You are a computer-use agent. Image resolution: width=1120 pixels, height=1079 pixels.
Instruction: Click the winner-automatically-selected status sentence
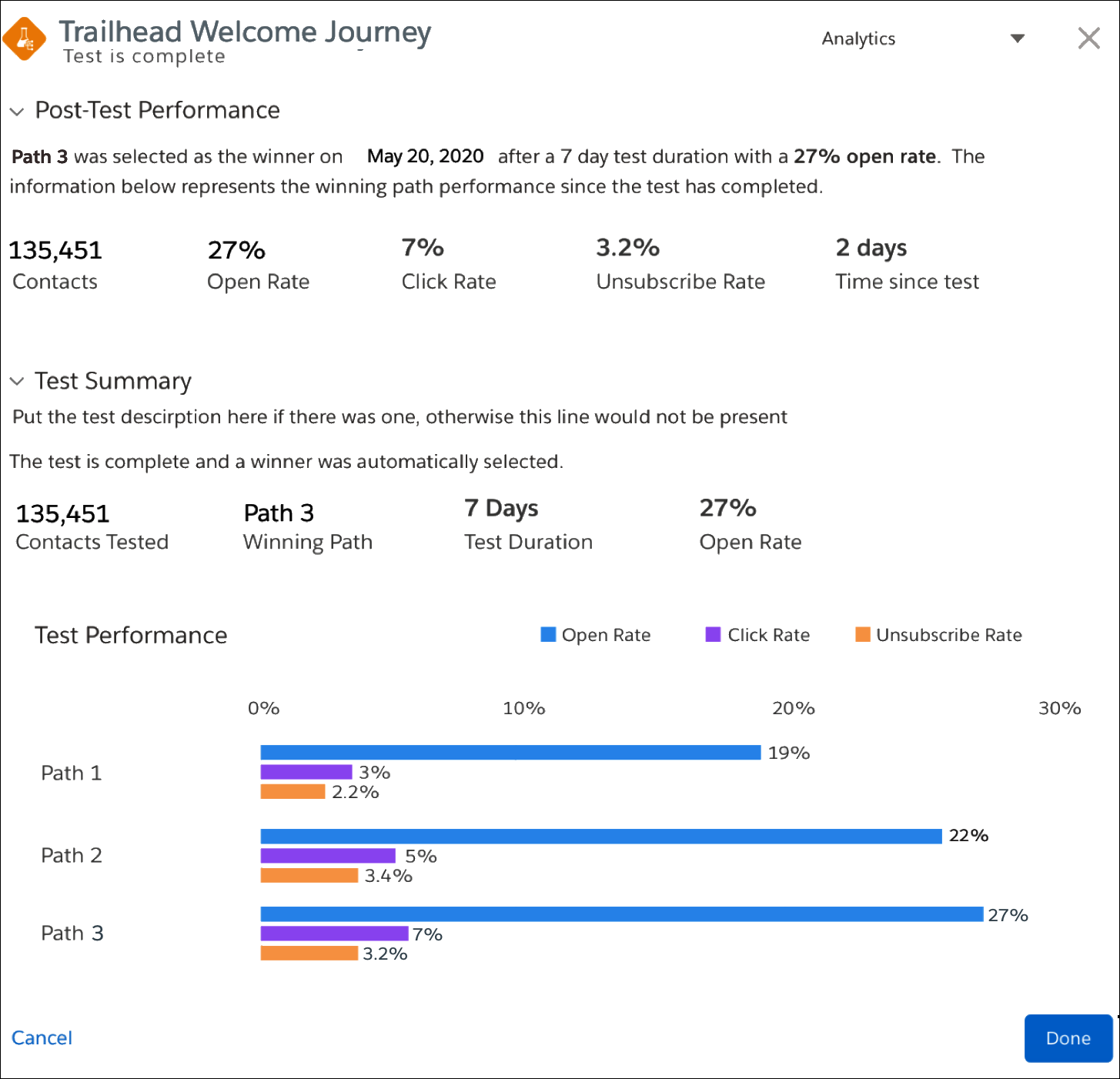click(x=286, y=462)
